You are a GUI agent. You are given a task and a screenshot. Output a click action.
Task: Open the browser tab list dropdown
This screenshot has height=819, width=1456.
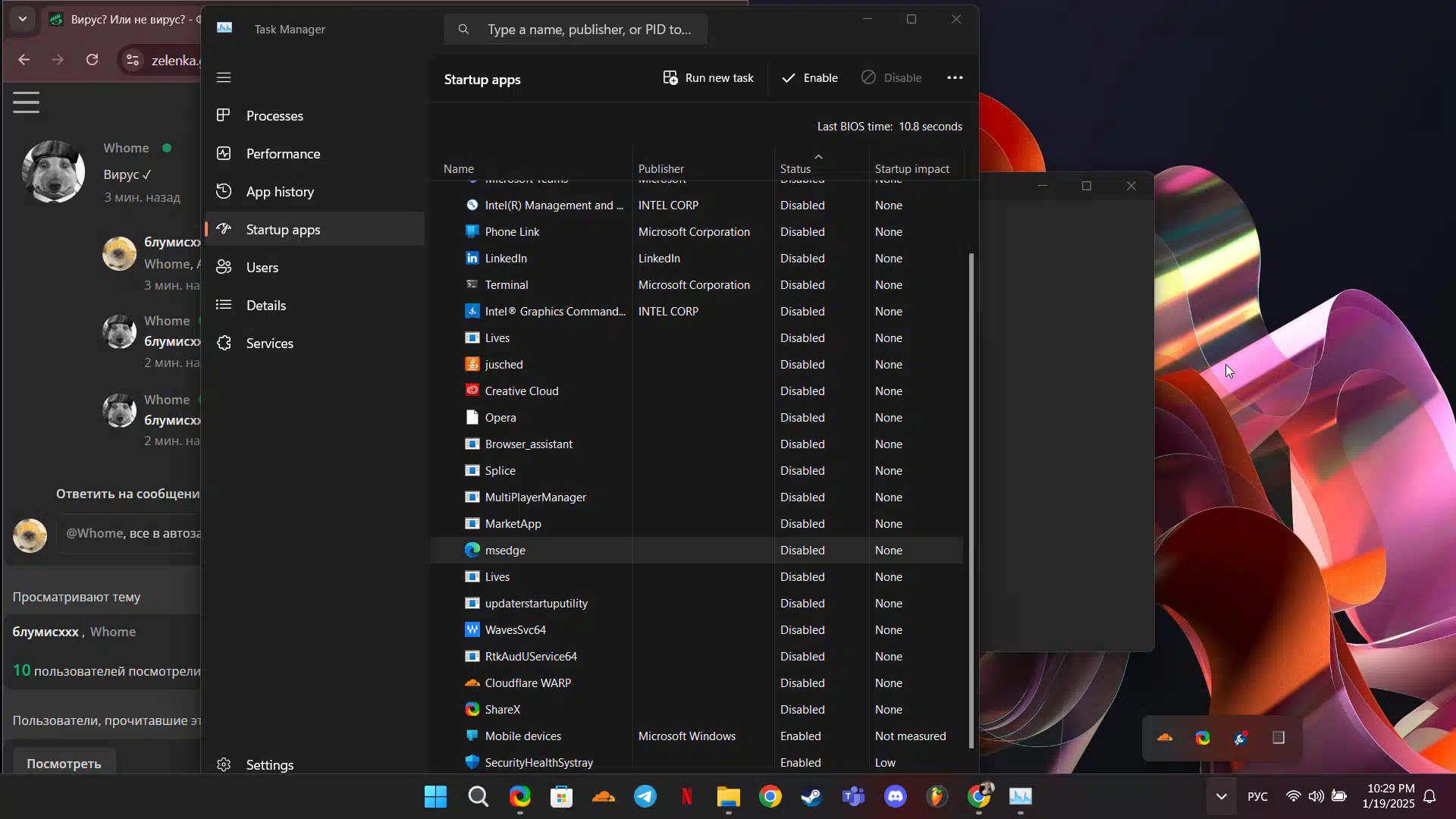coord(23,19)
